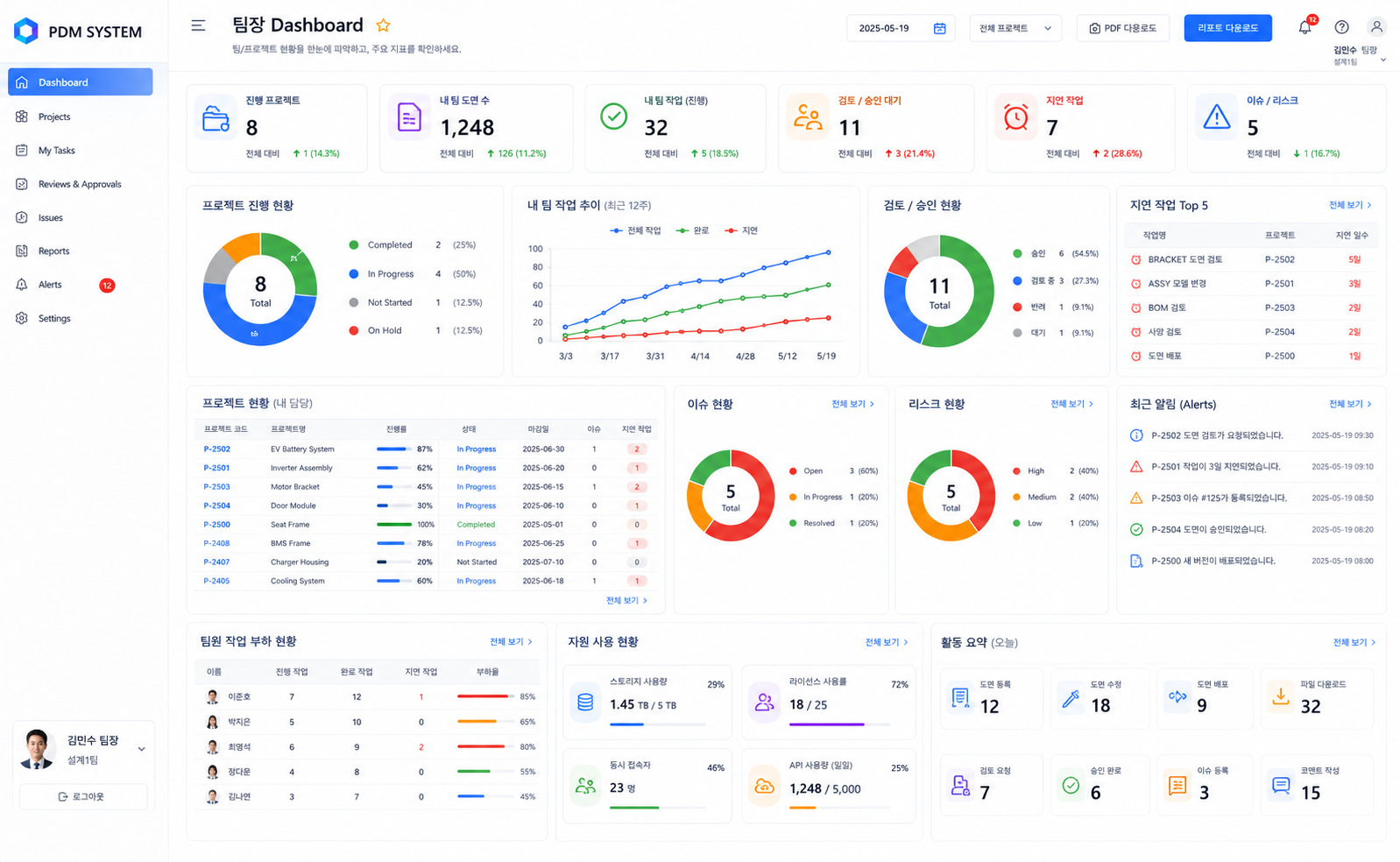This screenshot has width=1400, height=862.
Task: Click the 도면 등록 activity icon
Action: coord(960,697)
